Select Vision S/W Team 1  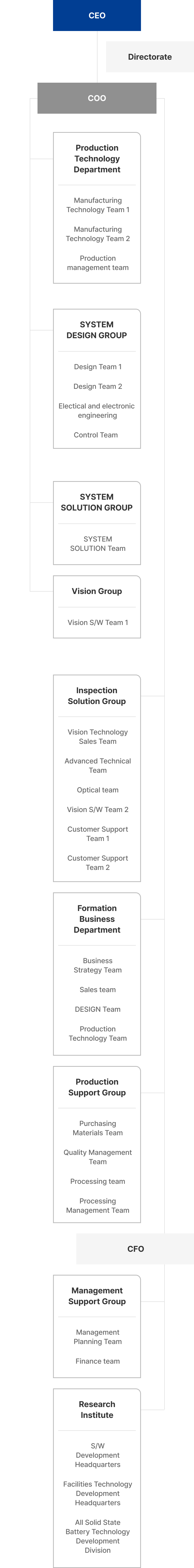click(98, 623)
